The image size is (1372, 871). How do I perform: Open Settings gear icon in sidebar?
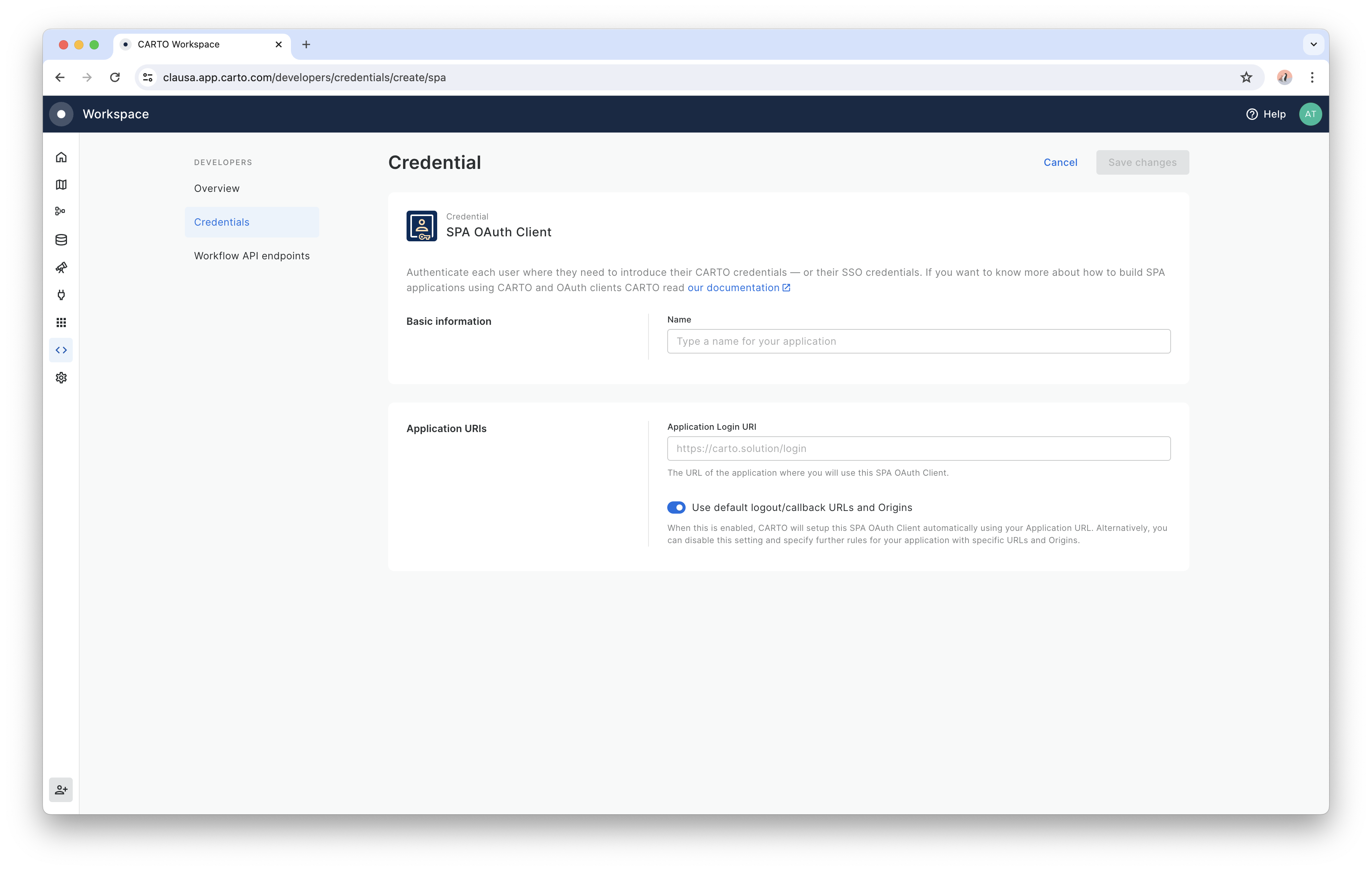point(61,377)
